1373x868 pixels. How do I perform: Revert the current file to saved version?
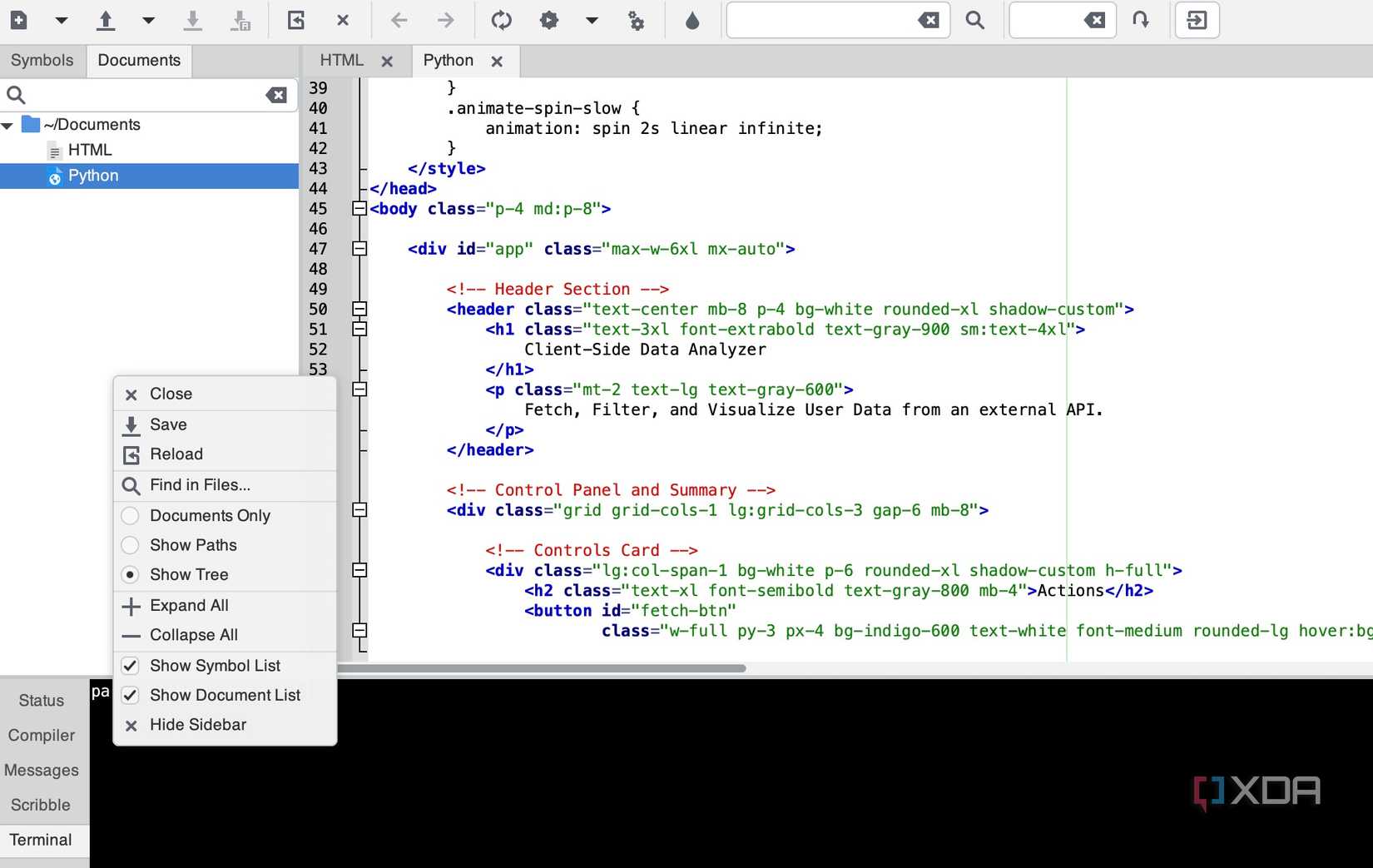pos(295,20)
